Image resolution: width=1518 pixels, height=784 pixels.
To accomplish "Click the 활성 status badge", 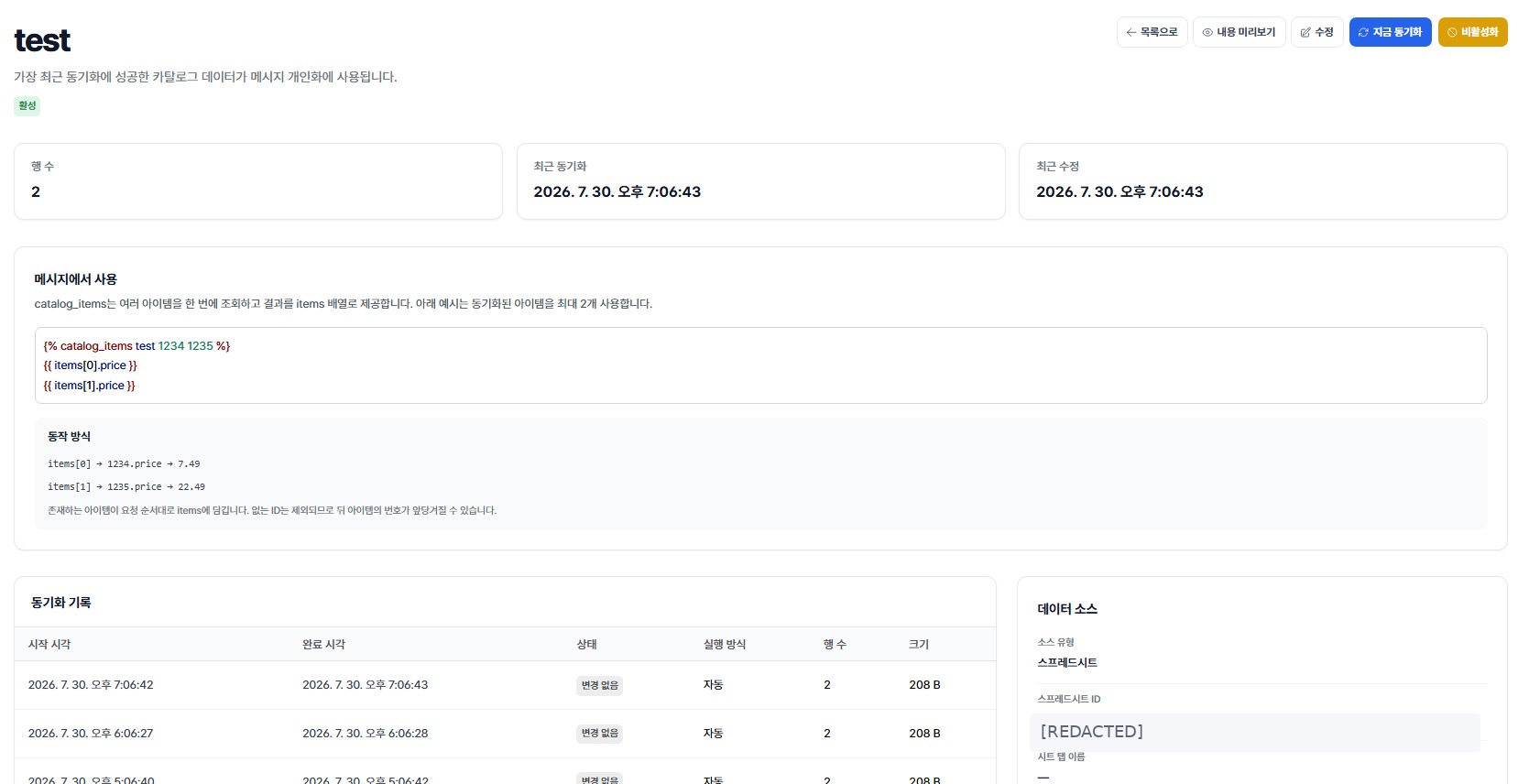I will click(x=27, y=105).
